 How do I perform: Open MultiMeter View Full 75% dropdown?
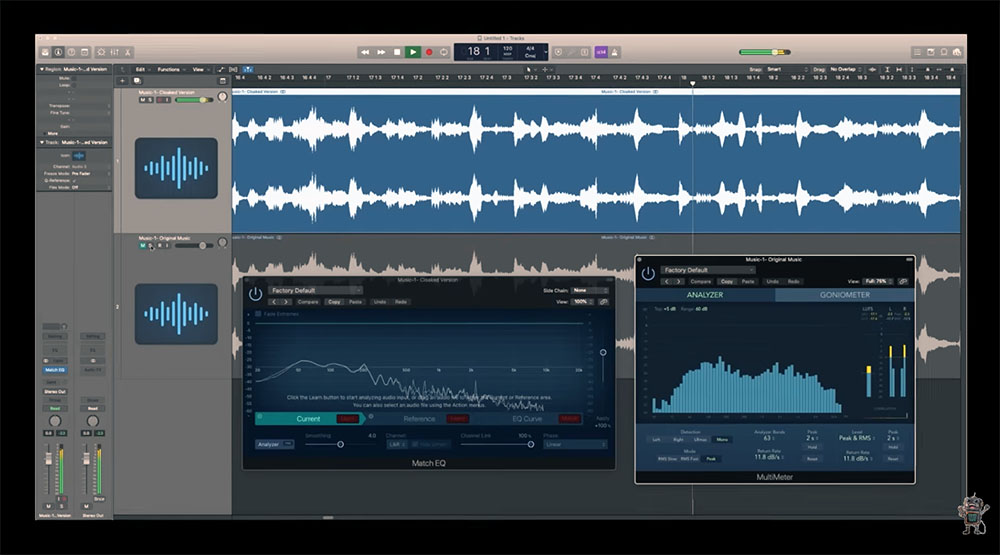coord(878,281)
